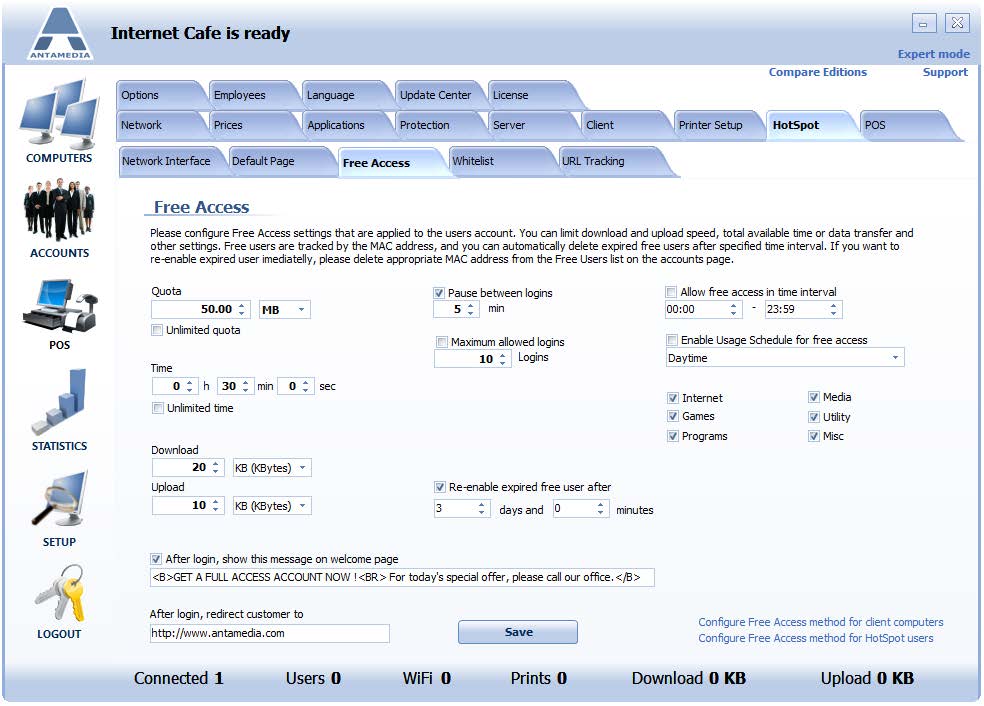The height and width of the screenshot is (706, 984).
Task: Click the Logout keys icon
Action: click(59, 593)
